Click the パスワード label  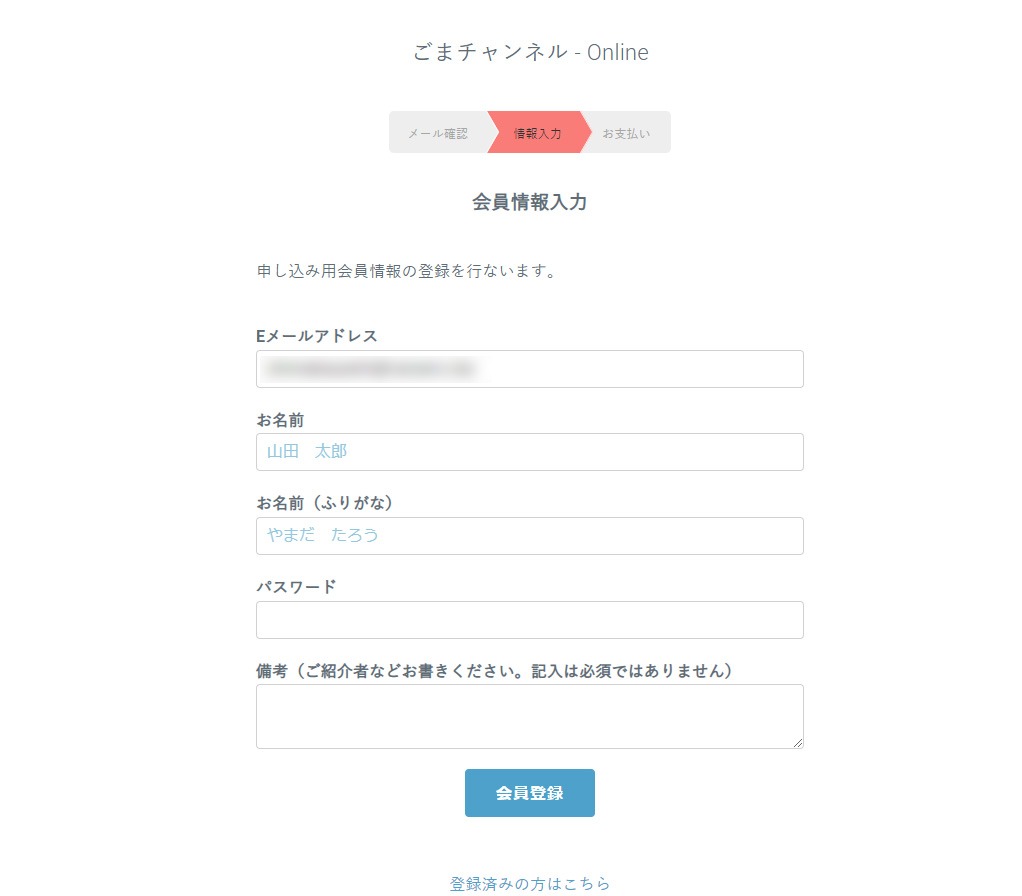click(x=297, y=586)
